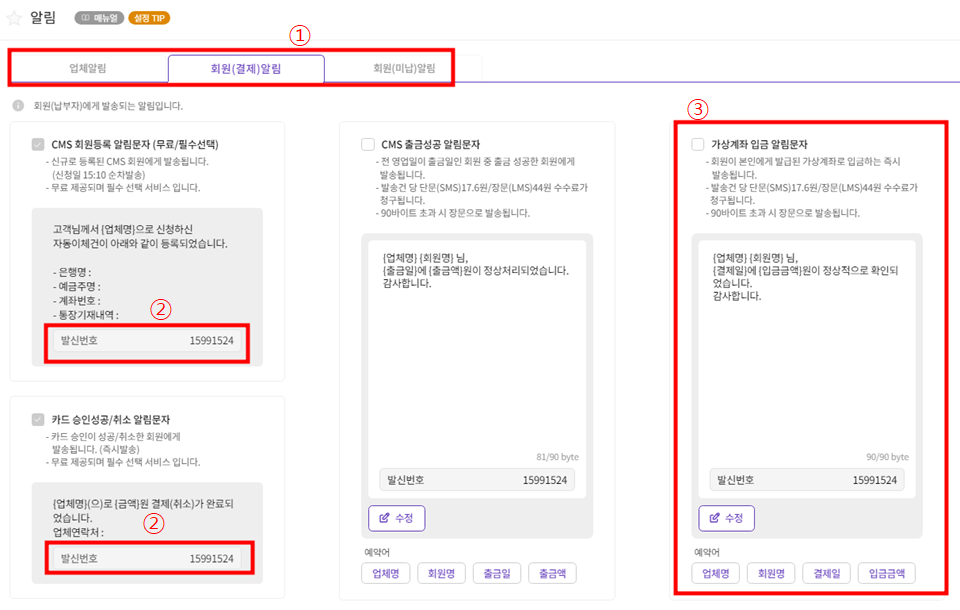The width and height of the screenshot is (960, 610).
Task: Toggle 카드 승인성공/취소 알림문자 checkbox
Action: pos(38,419)
